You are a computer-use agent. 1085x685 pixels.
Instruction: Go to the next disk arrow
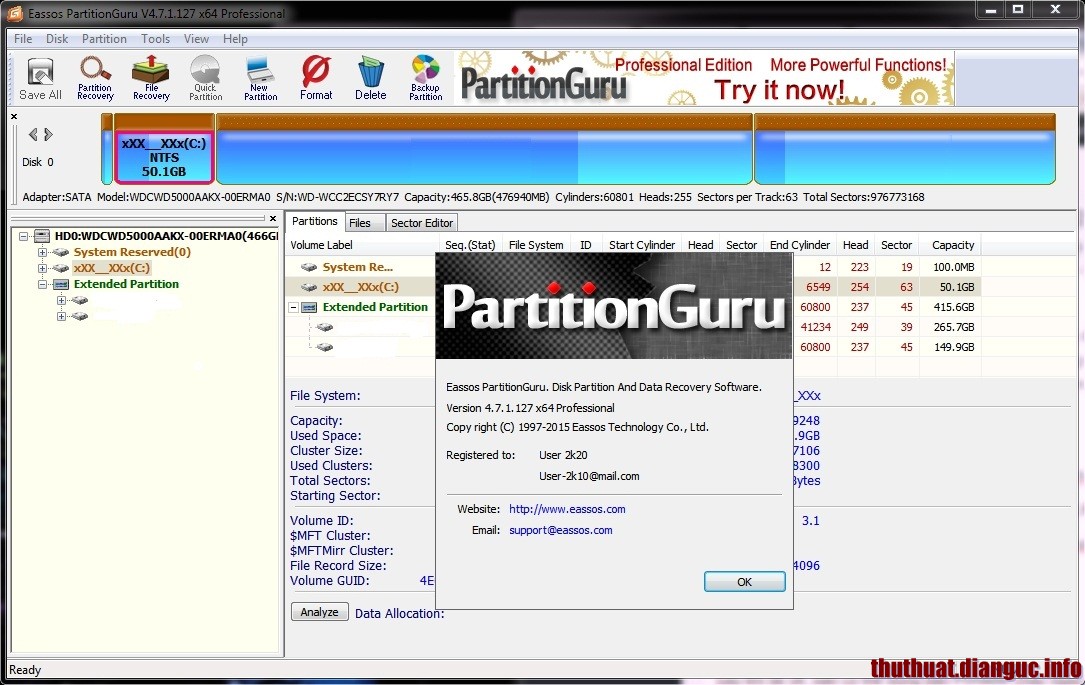tap(48, 134)
